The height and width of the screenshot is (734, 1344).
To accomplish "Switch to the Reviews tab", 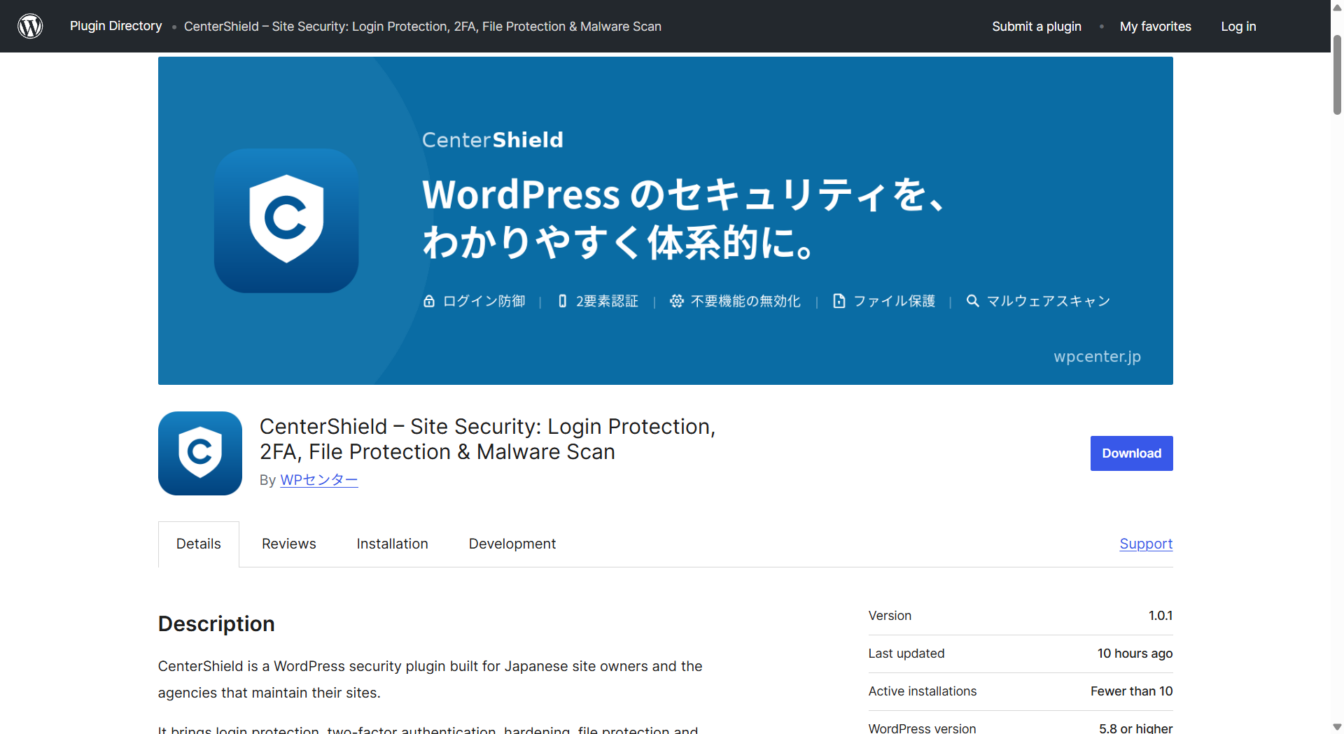I will 289,544.
